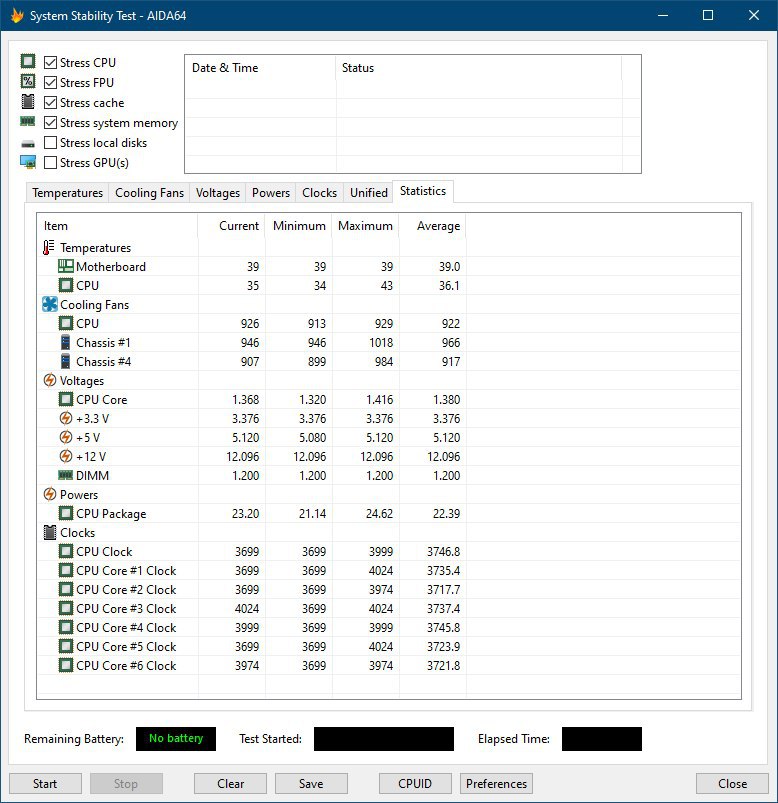Select the CPU Core #2 Clock row label
This screenshot has height=803, width=778.
[x=126, y=589]
